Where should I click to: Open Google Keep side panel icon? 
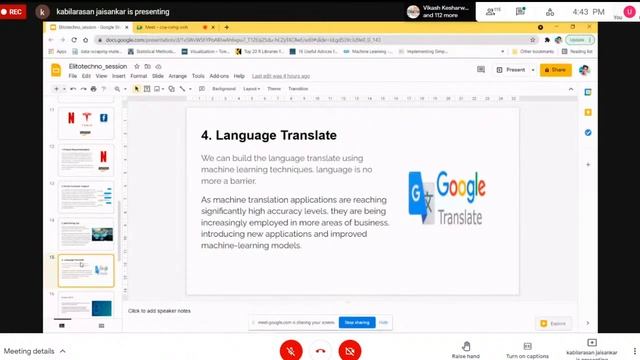[588, 112]
